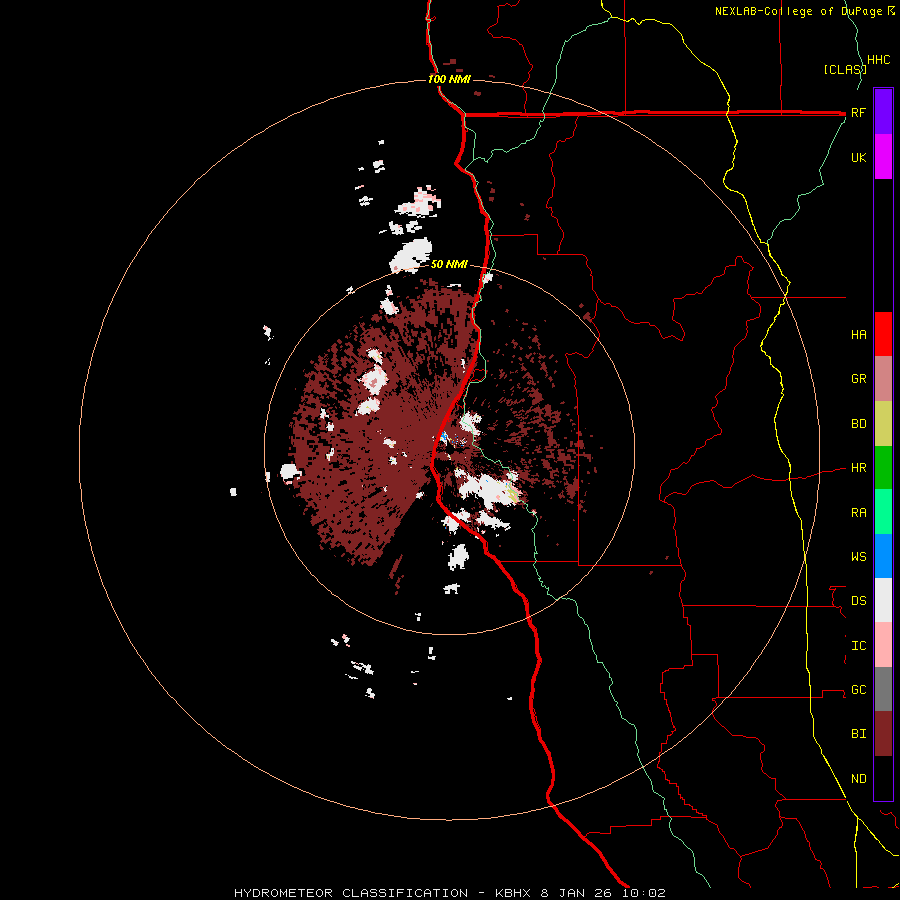Image resolution: width=900 pixels, height=900 pixels.
Task: Click the BI dark red legend swatch
Action: 883,734
